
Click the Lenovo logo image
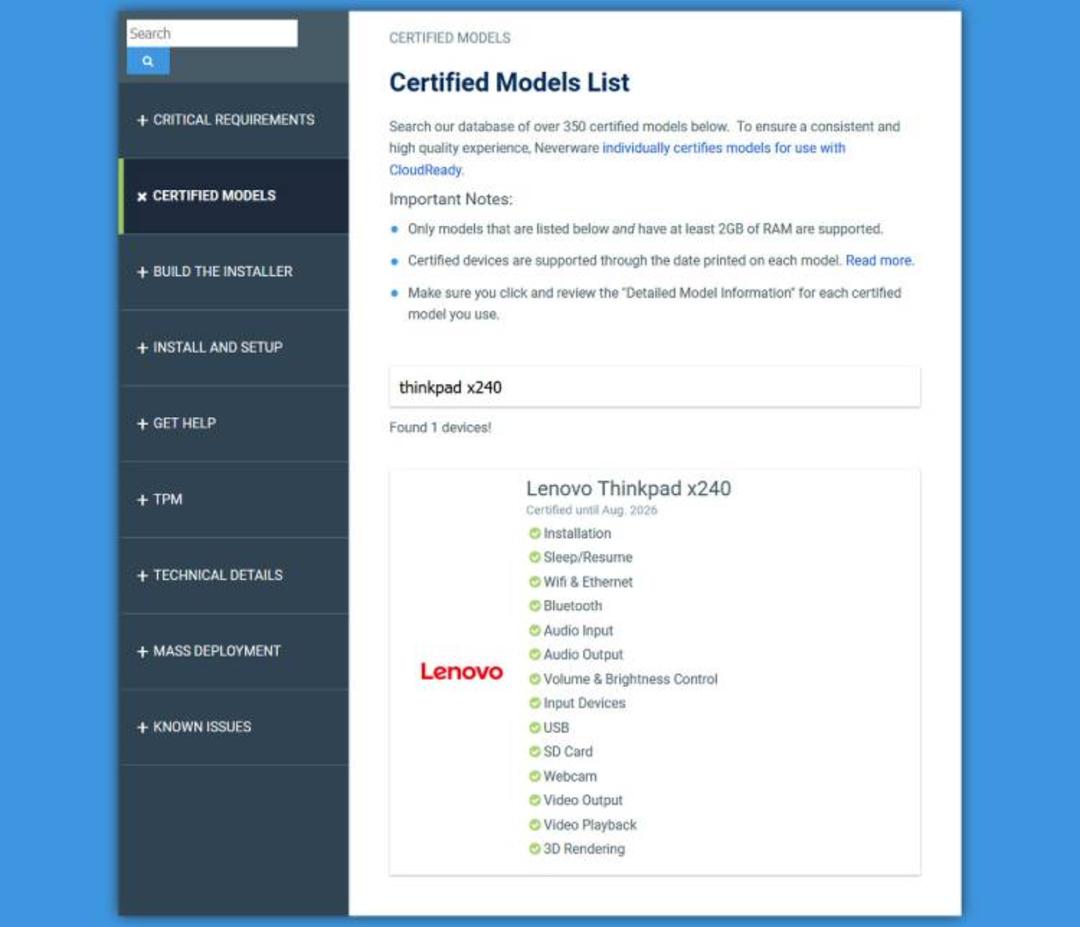[461, 671]
